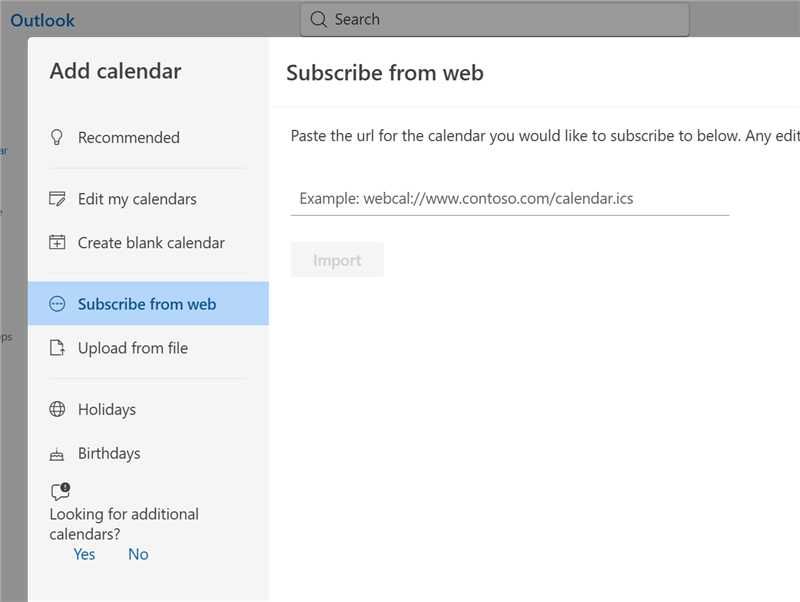Answer Yes to additional calendars
The image size is (800, 602).
pyautogui.click(x=84, y=554)
